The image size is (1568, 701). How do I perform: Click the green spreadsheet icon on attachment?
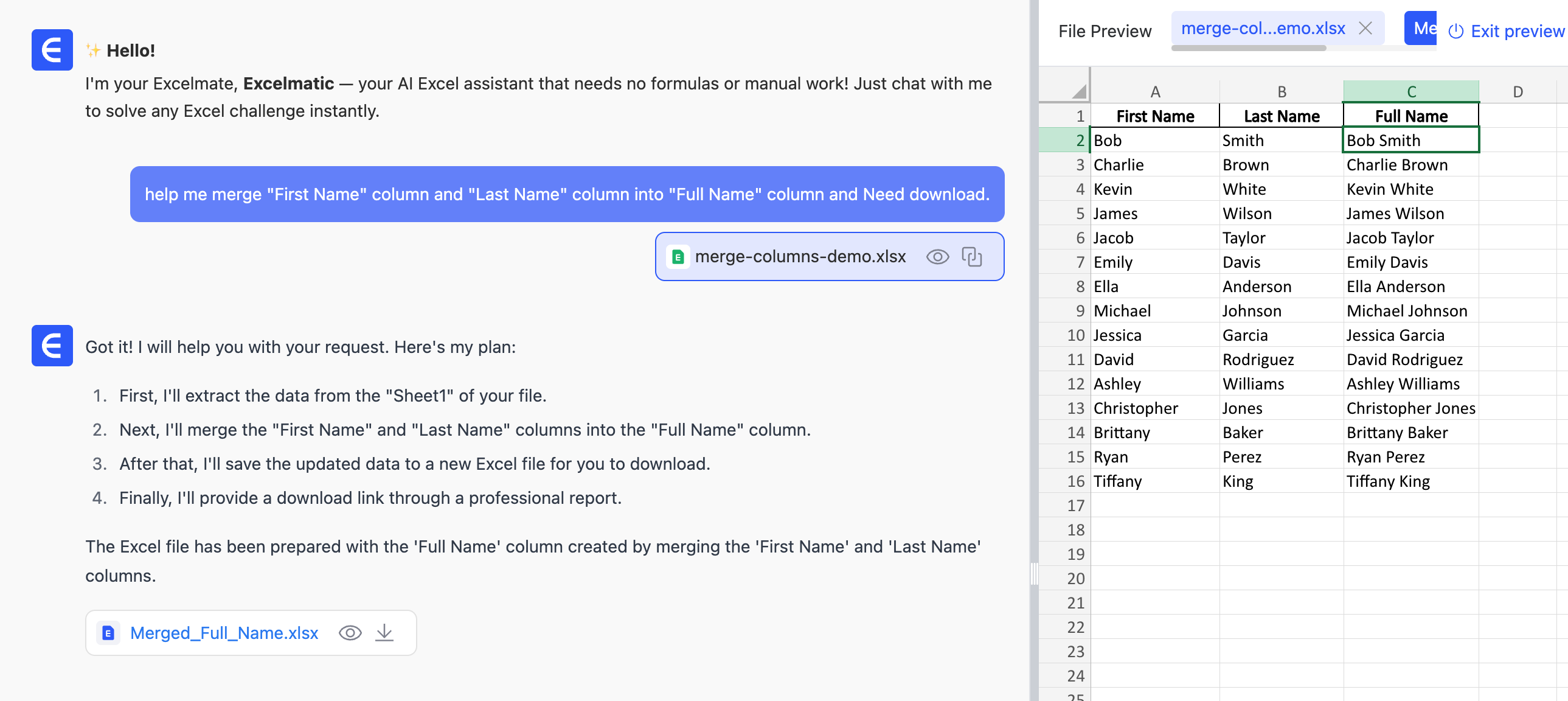pyautogui.click(x=678, y=257)
